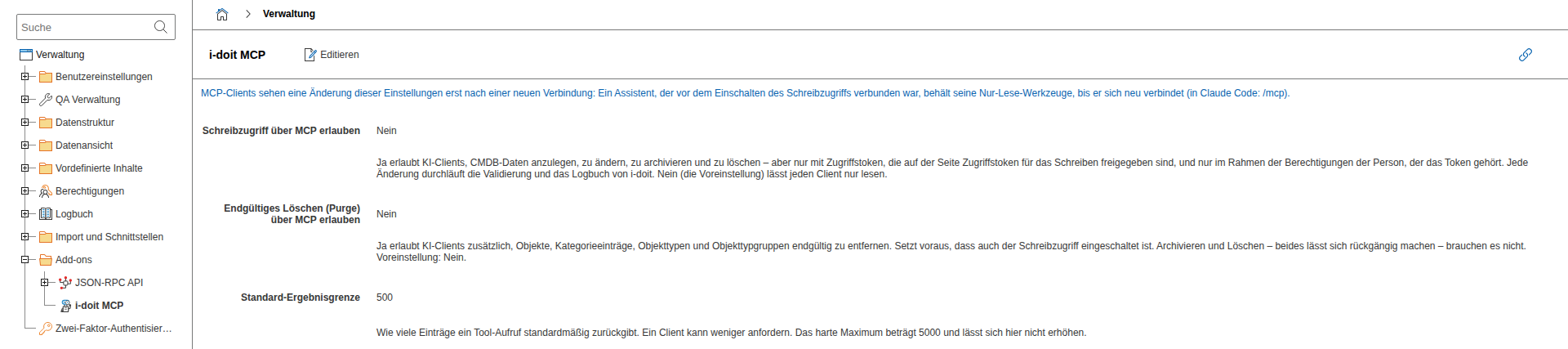Click Schreibzugriff über MCP erlauben label

[x=281, y=131]
